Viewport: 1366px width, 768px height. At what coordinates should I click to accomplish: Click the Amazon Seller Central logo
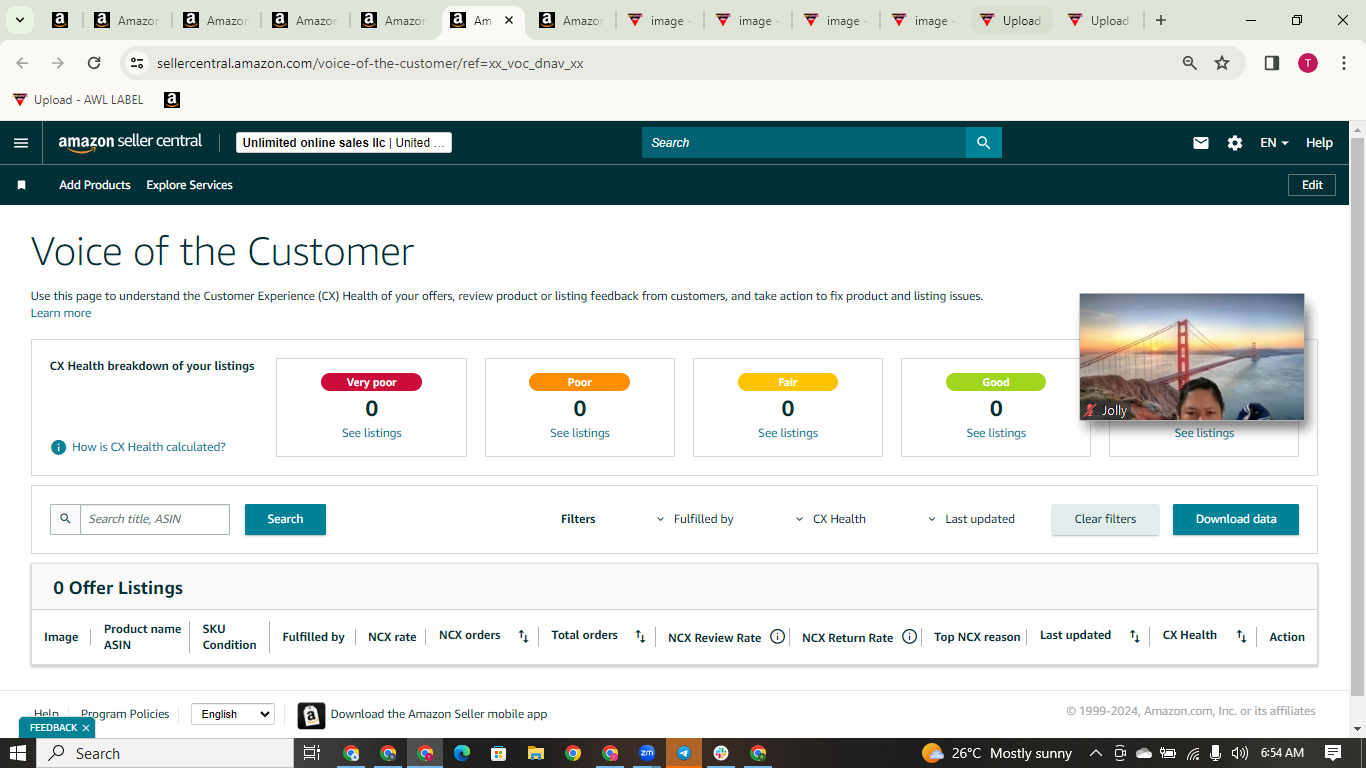tap(130, 142)
